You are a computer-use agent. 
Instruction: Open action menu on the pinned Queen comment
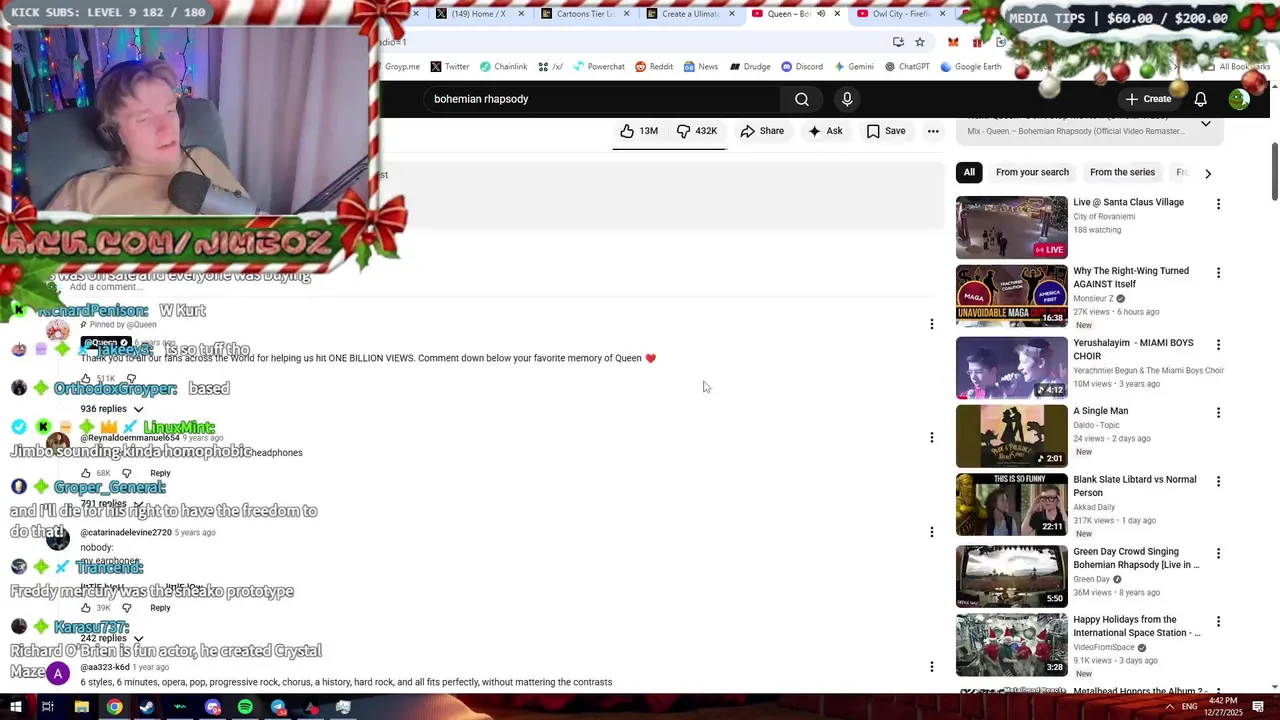pyautogui.click(x=932, y=324)
